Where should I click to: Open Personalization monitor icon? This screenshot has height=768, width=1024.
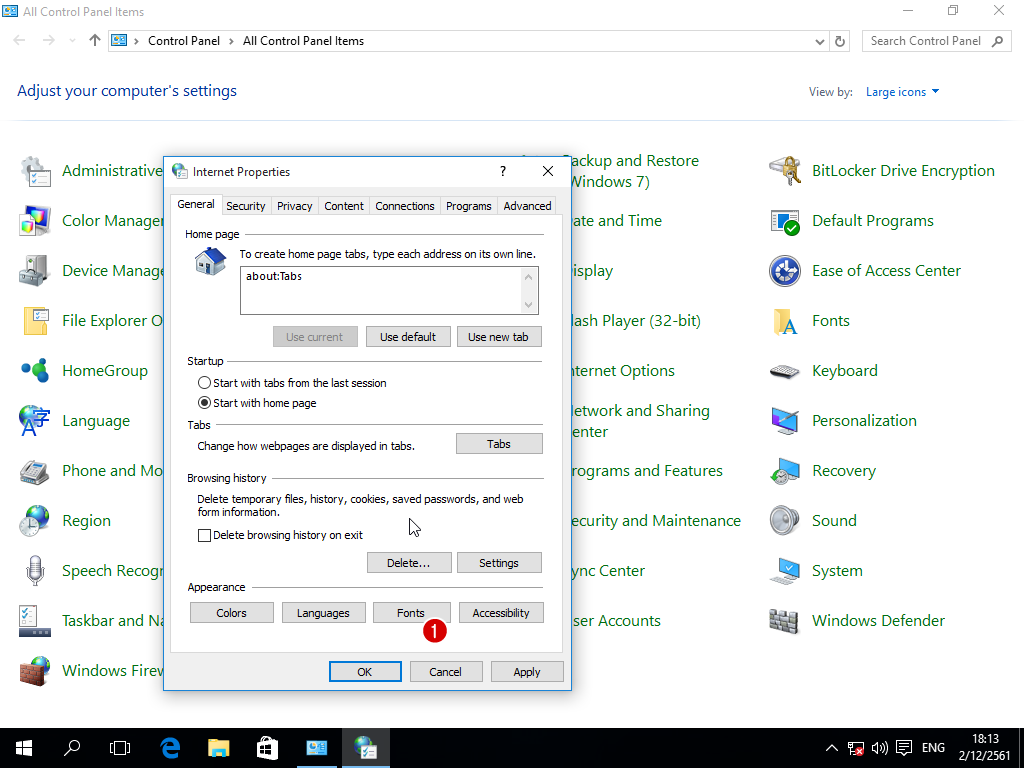tap(785, 421)
